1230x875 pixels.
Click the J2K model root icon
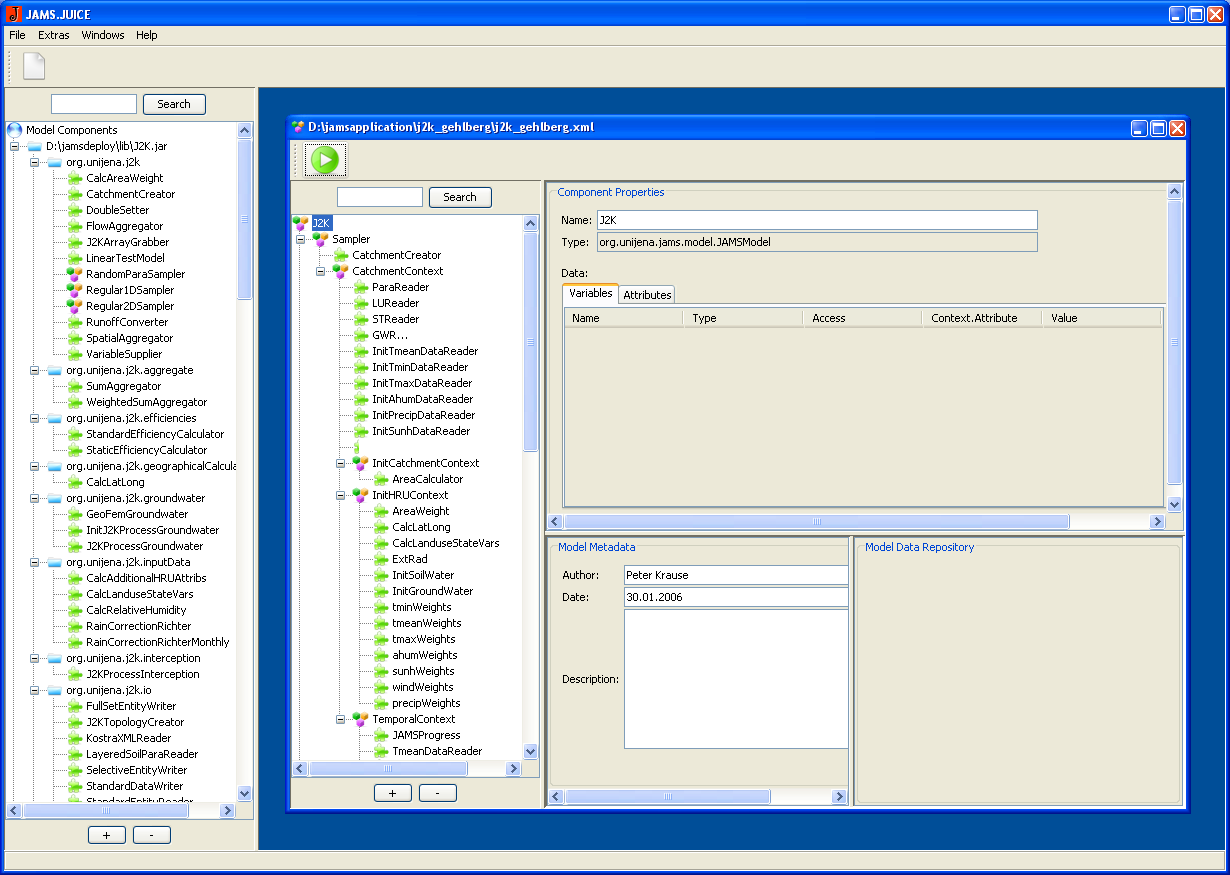click(300, 223)
